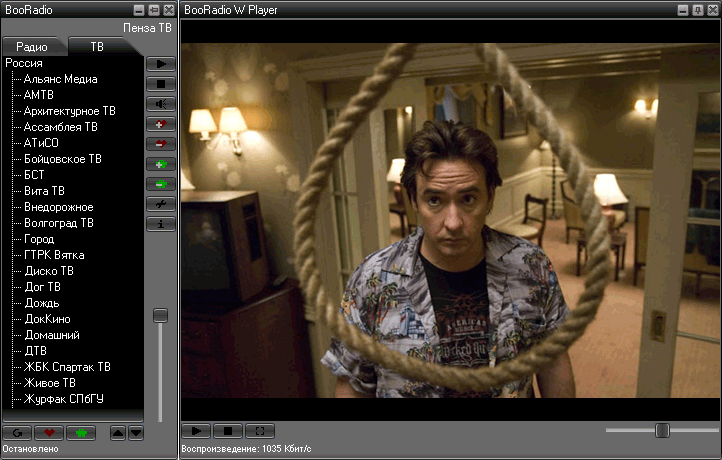
Task: Select the Живое ТВ channel
Action: (50, 383)
